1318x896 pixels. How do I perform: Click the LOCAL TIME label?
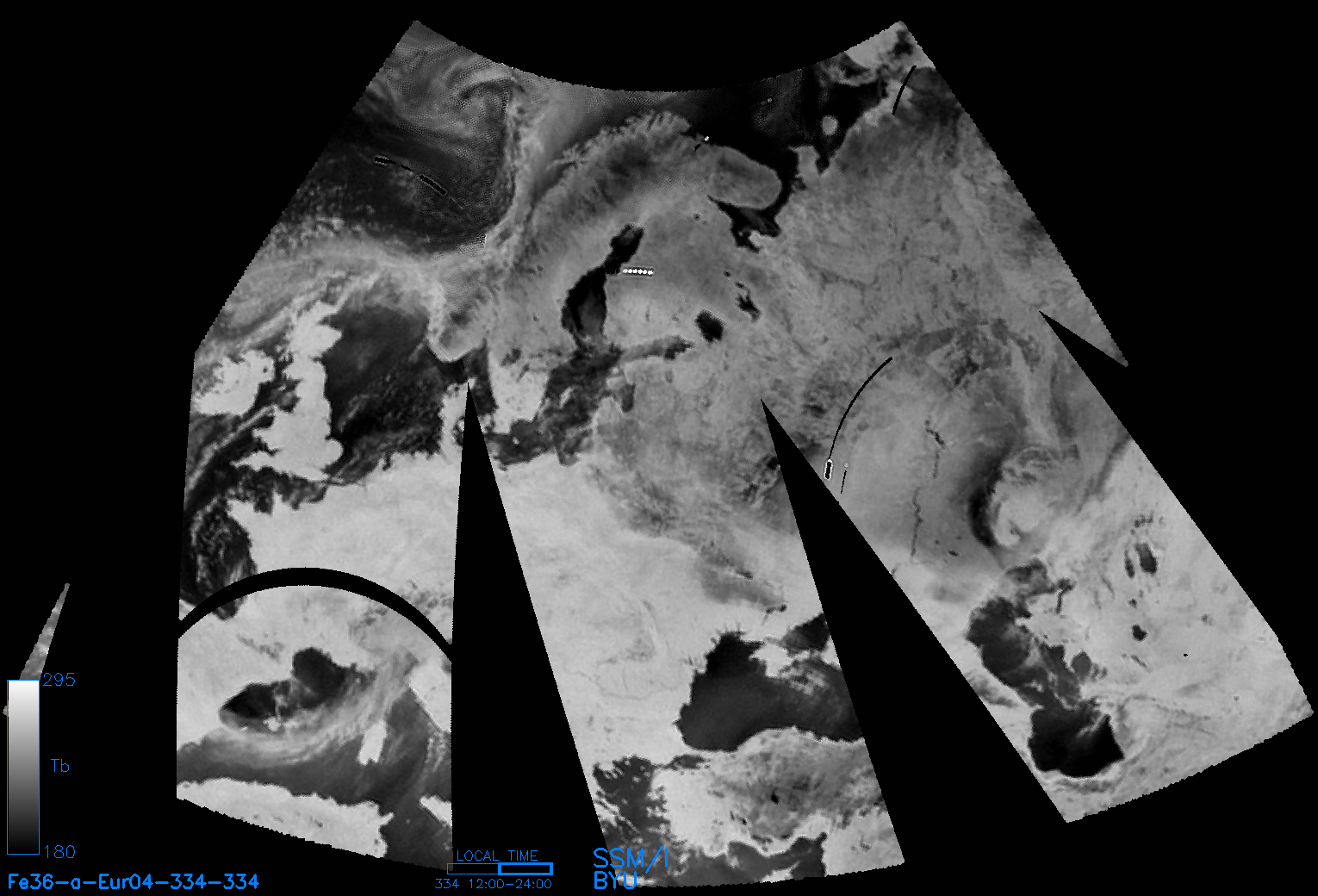497,856
